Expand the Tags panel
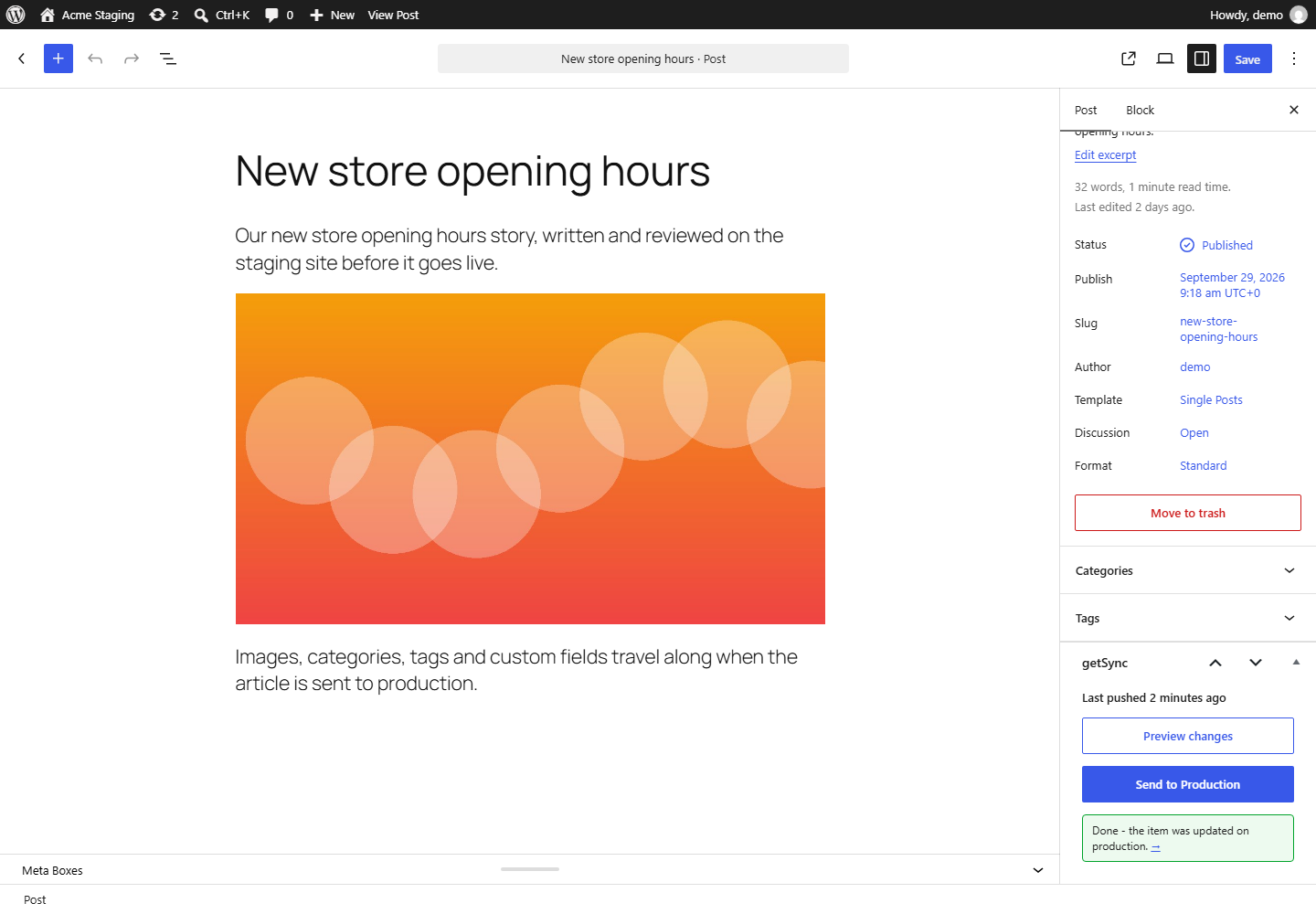 pyautogui.click(x=1188, y=618)
